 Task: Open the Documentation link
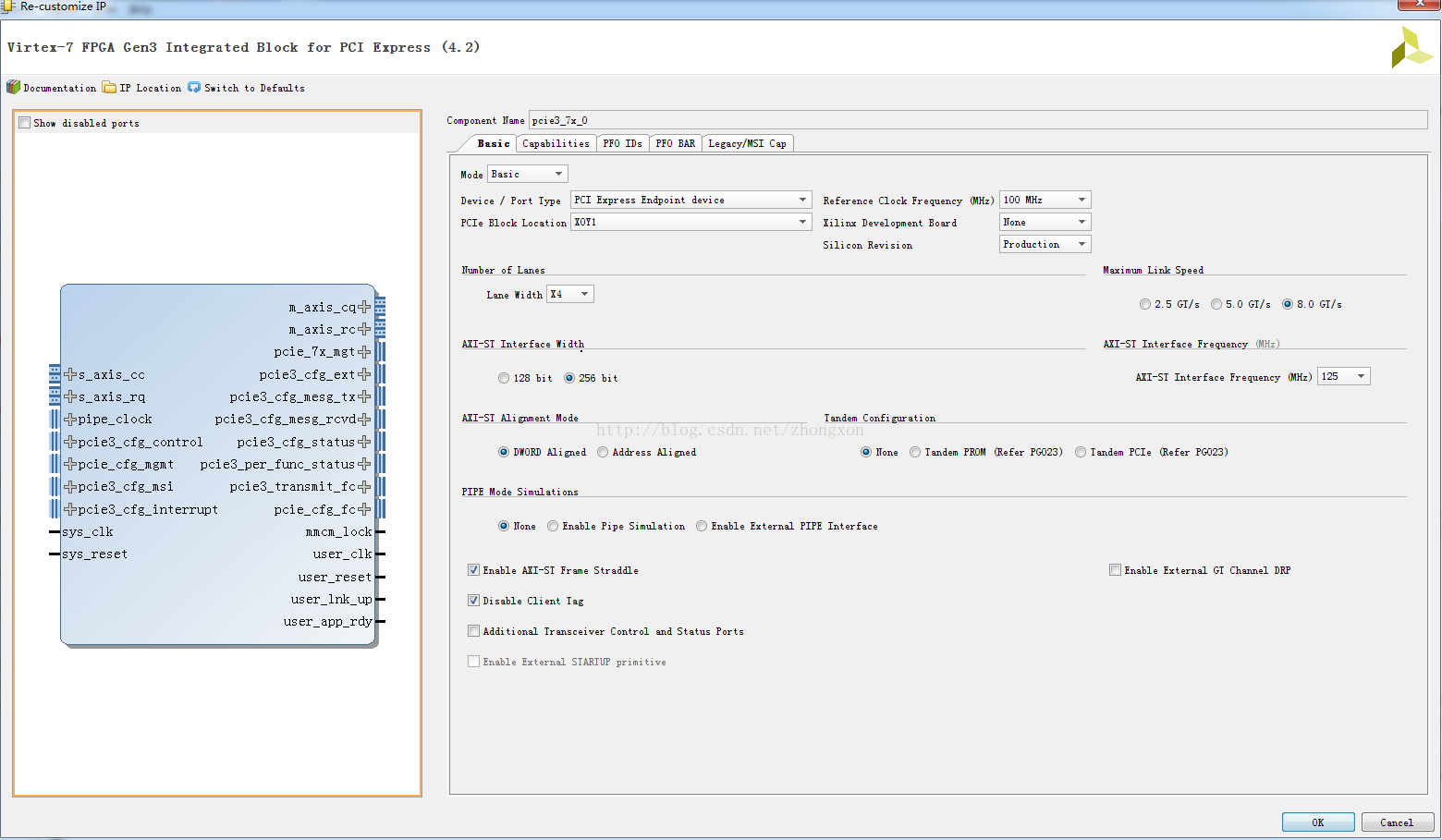(x=60, y=88)
